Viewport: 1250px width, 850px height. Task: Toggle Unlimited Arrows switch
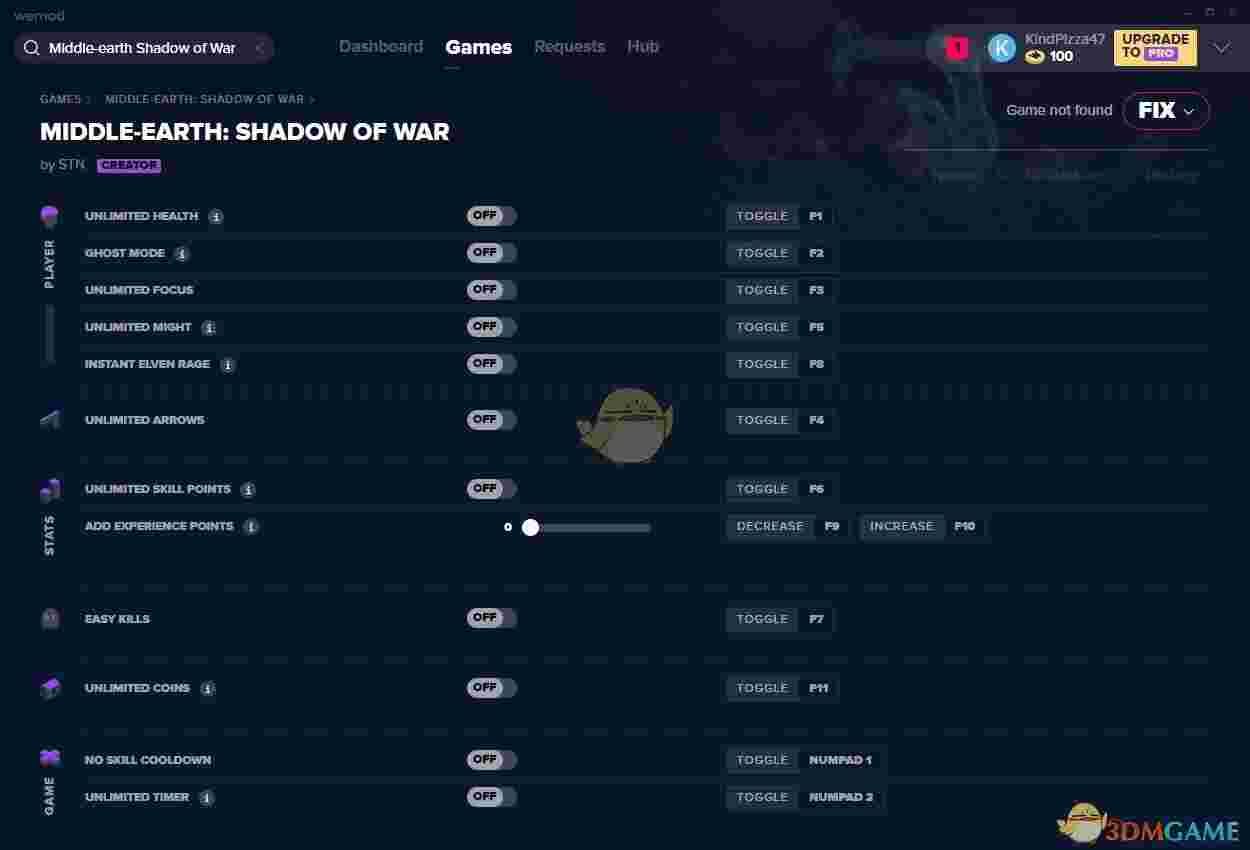pos(491,420)
